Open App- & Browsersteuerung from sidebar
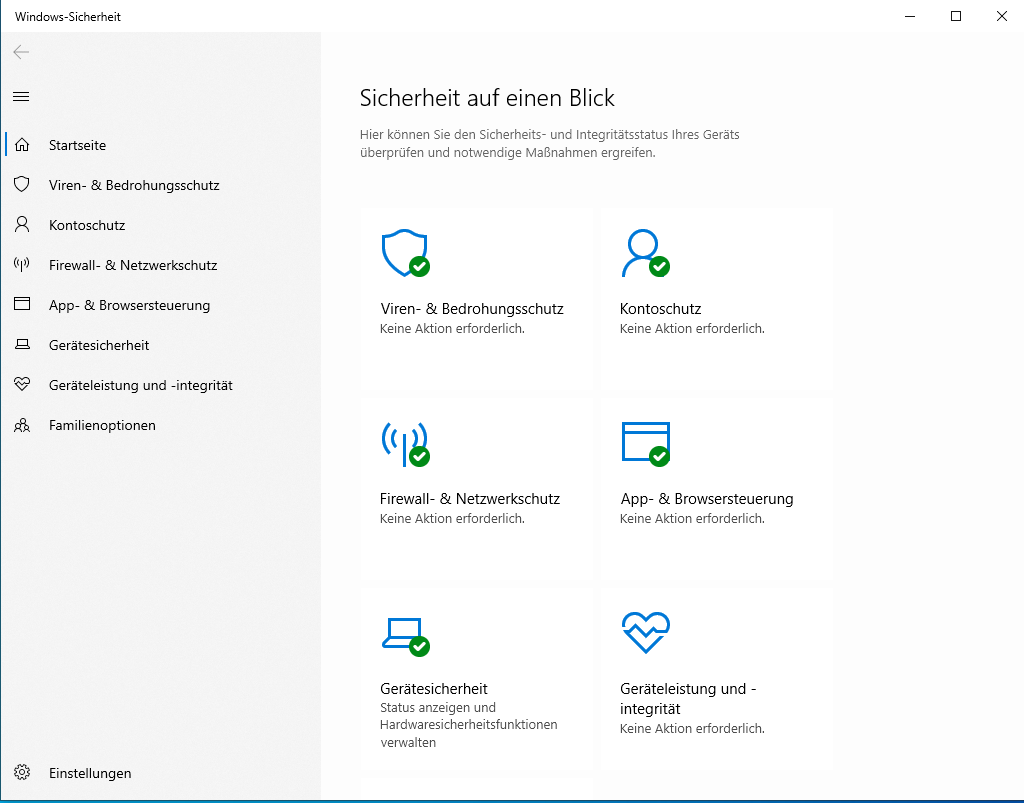 pos(129,306)
